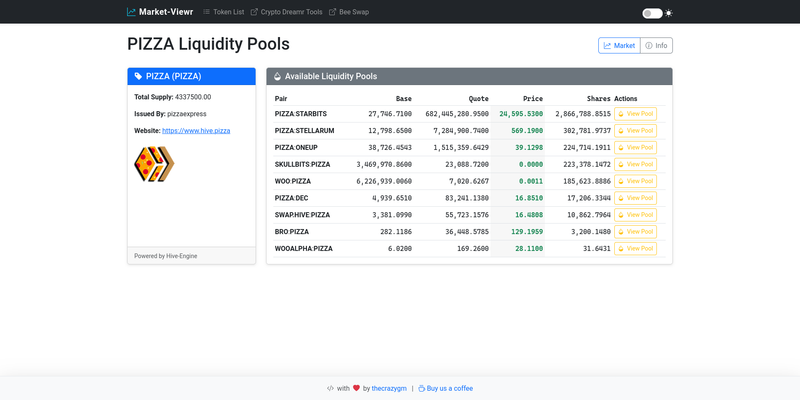Select the WOO:PIZZA pair name
The width and height of the screenshot is (800, 400).
click(x=292, y=181)
